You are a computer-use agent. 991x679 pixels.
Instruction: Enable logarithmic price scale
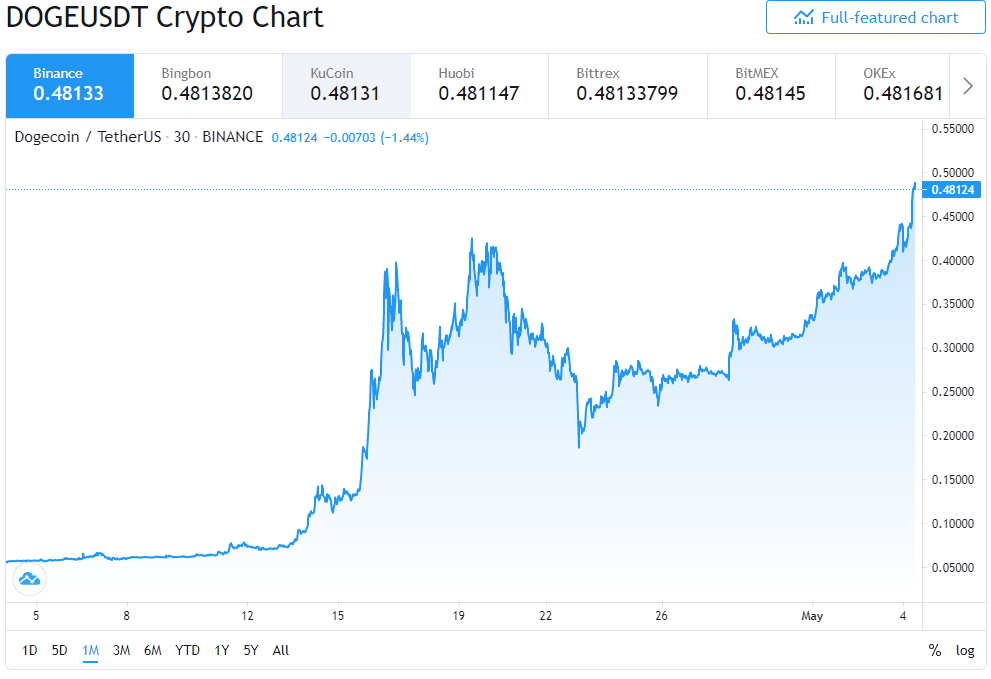[965, 650]
